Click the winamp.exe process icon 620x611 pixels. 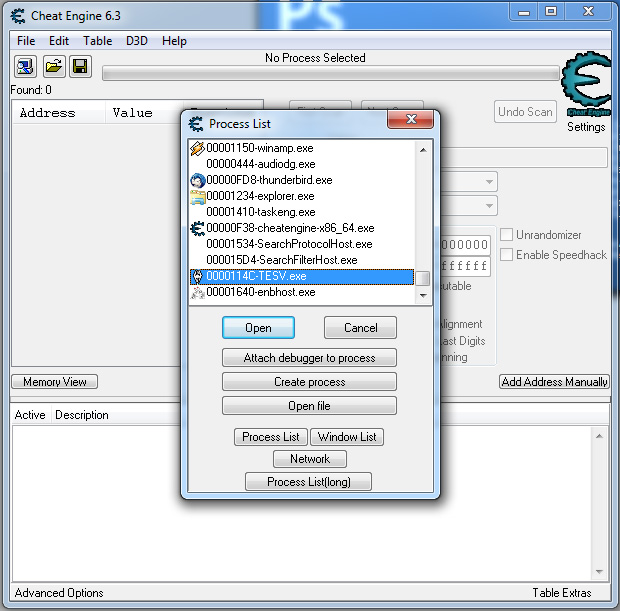tap(197, 148)
